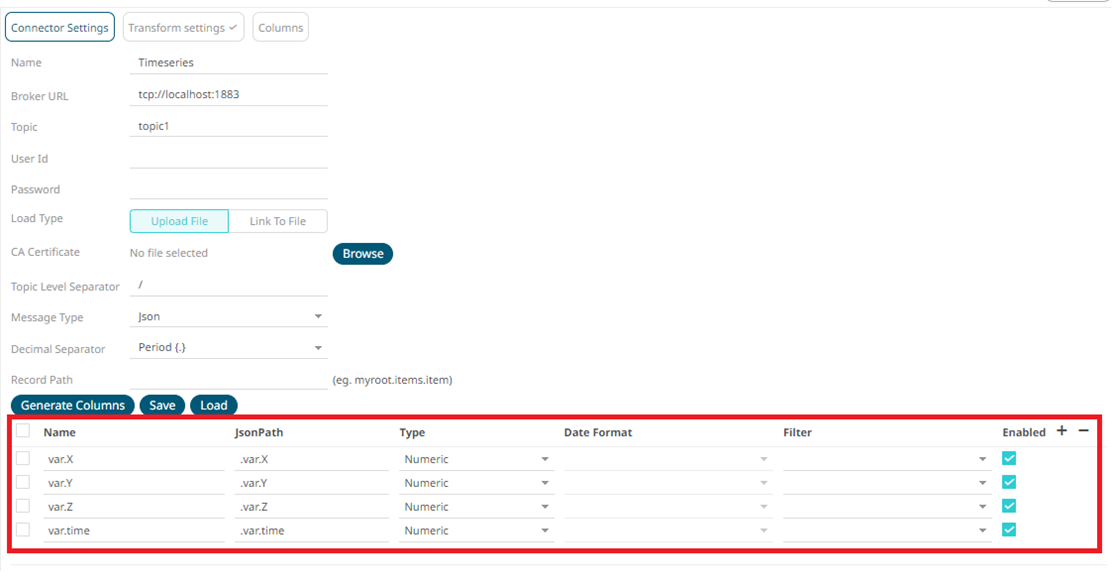Disable the Enabled checkbox for var.time
Screen dimensions: 1112x572
(x=1009, y=530)
